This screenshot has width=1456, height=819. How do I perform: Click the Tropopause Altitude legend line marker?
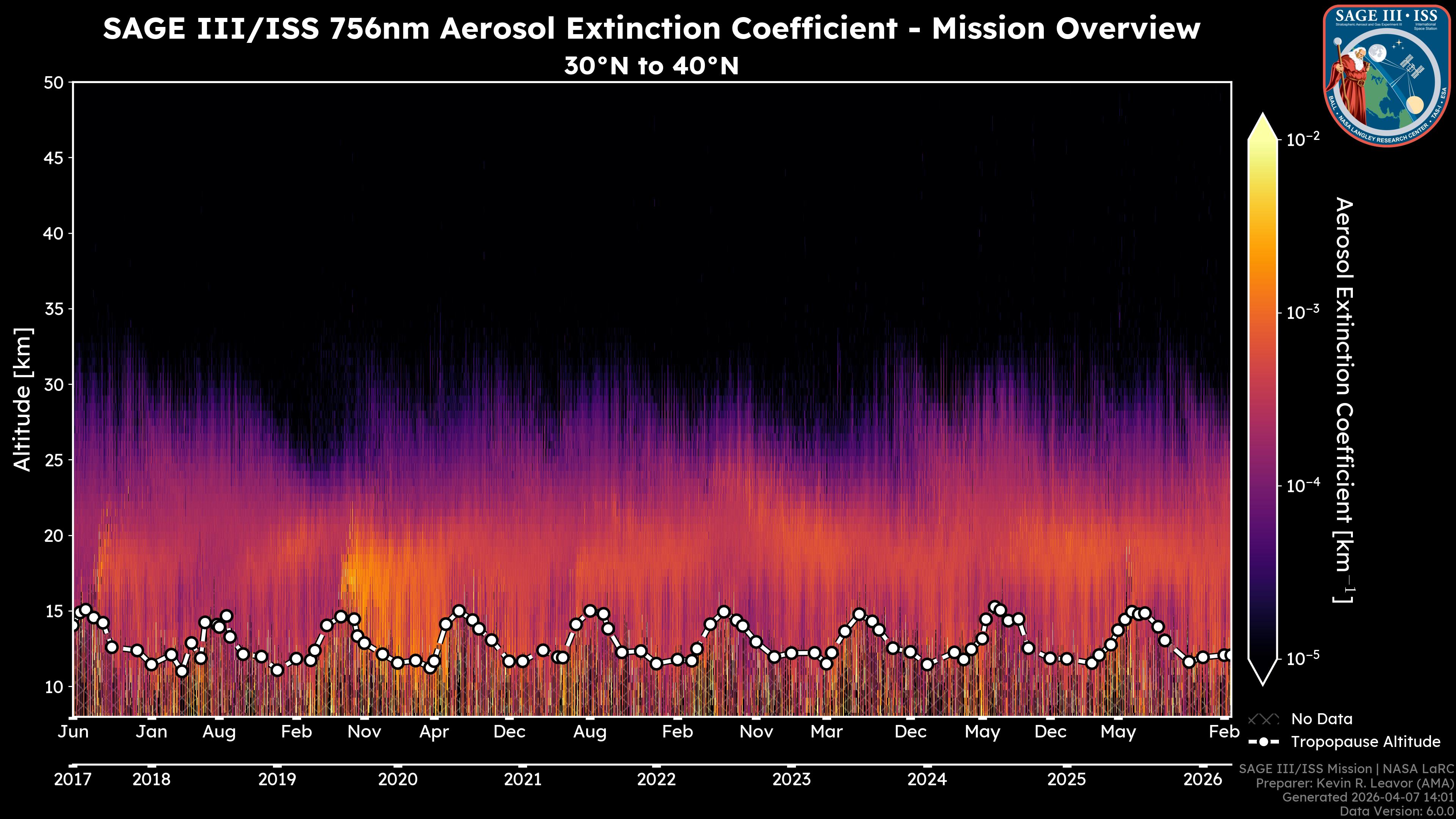tap(1263, 742)
